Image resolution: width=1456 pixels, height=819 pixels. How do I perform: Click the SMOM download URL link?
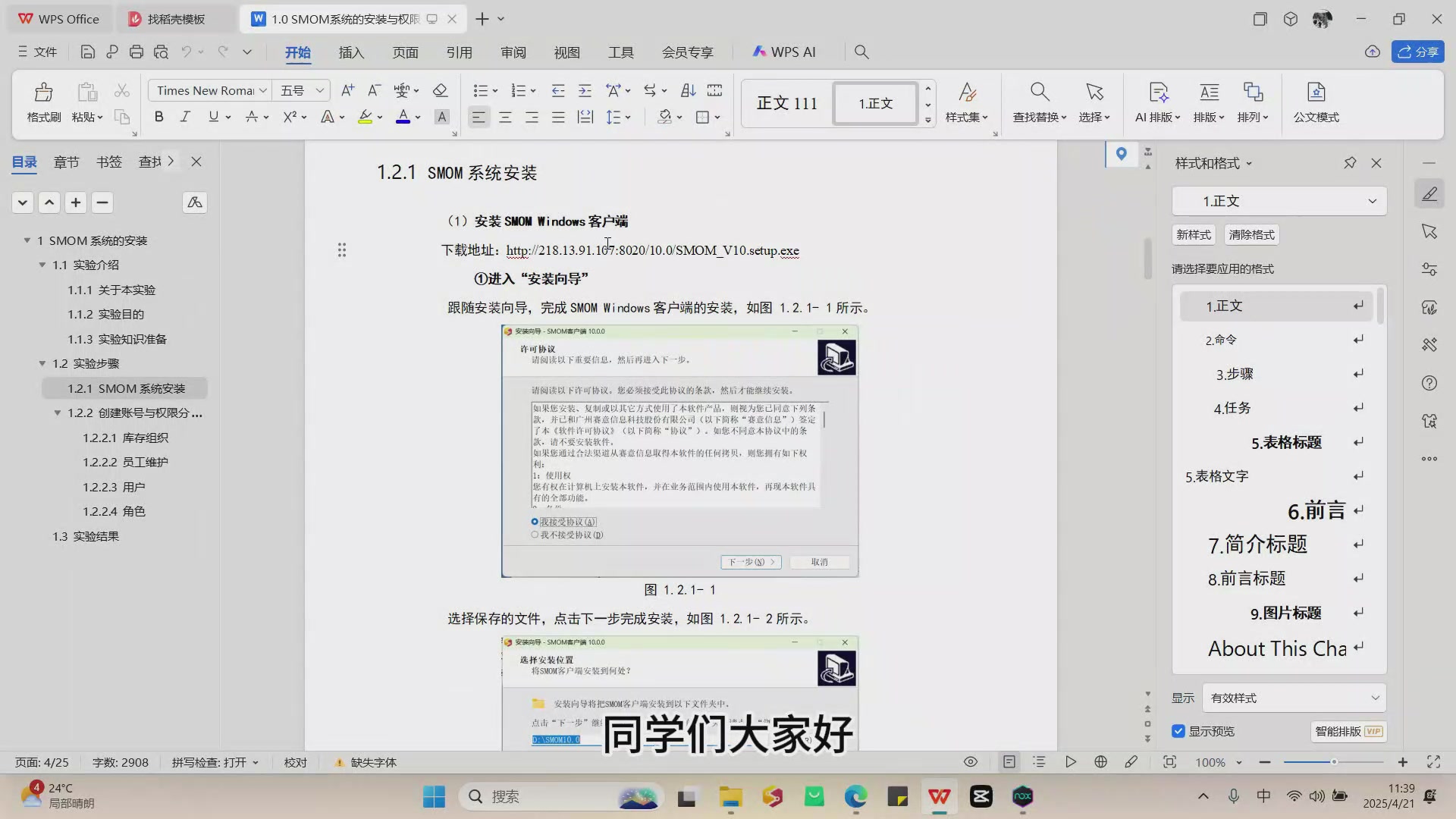tap(652, 250)
